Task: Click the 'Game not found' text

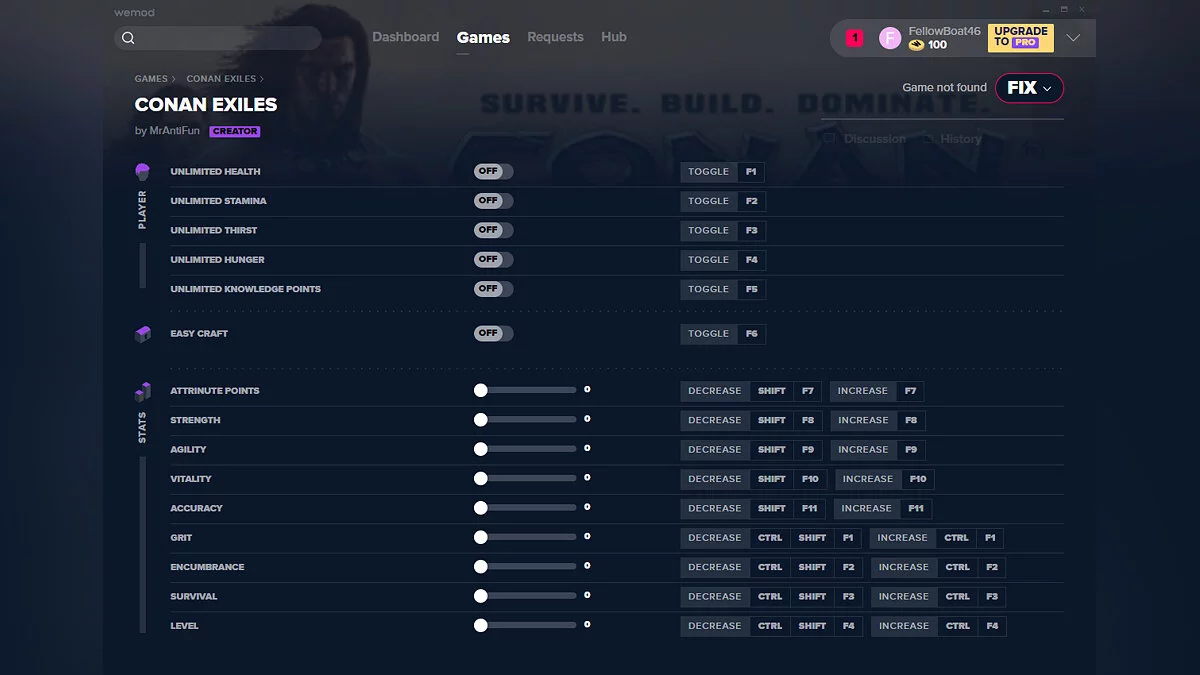Action: point(944,88)
